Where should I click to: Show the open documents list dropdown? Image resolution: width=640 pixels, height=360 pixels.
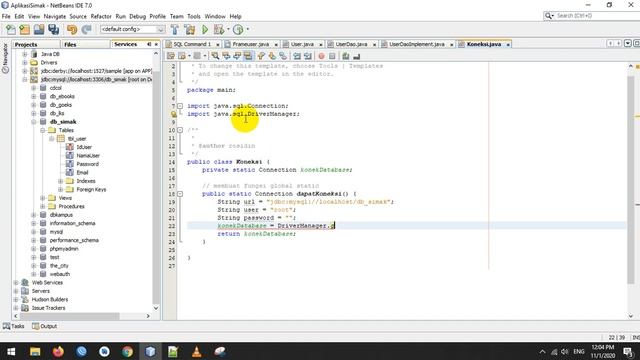coord(627,44)
